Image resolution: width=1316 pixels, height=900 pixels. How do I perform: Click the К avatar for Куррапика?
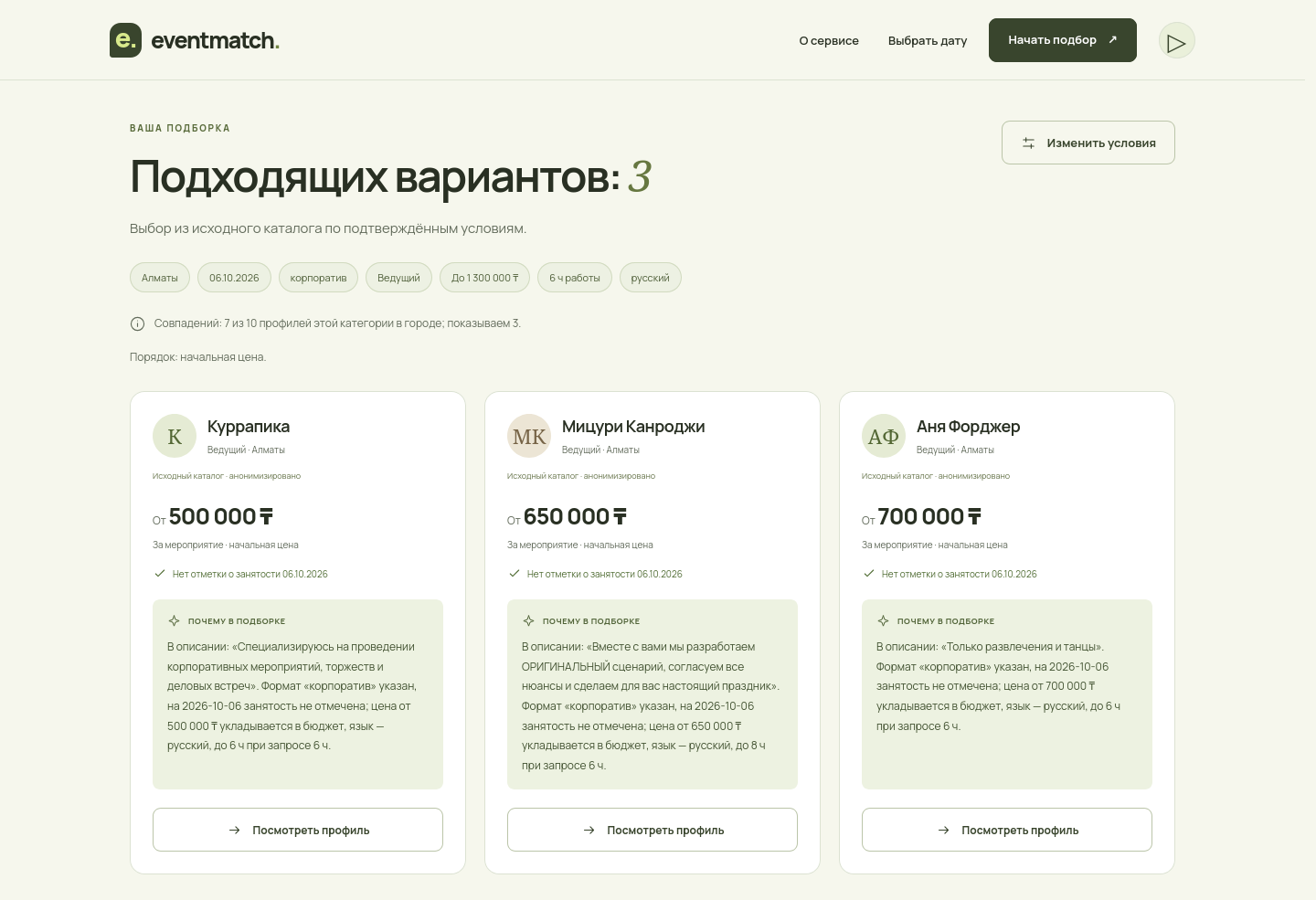pos(175,436)
